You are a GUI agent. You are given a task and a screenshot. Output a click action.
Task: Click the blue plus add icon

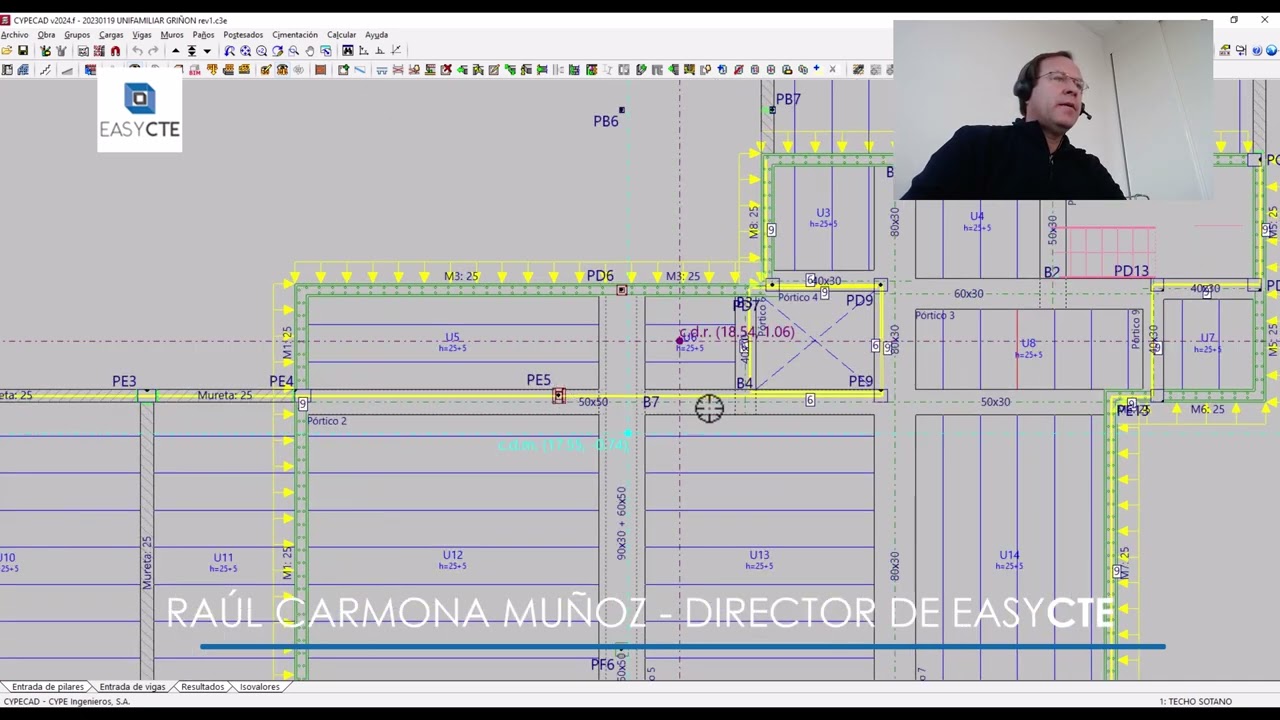[x=816, y=69]
